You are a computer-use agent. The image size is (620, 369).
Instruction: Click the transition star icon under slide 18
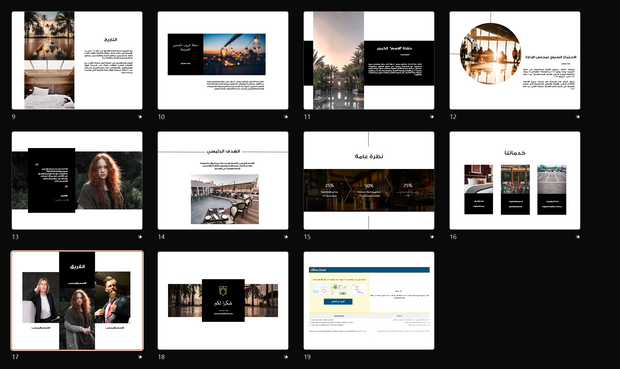(286, 357)
